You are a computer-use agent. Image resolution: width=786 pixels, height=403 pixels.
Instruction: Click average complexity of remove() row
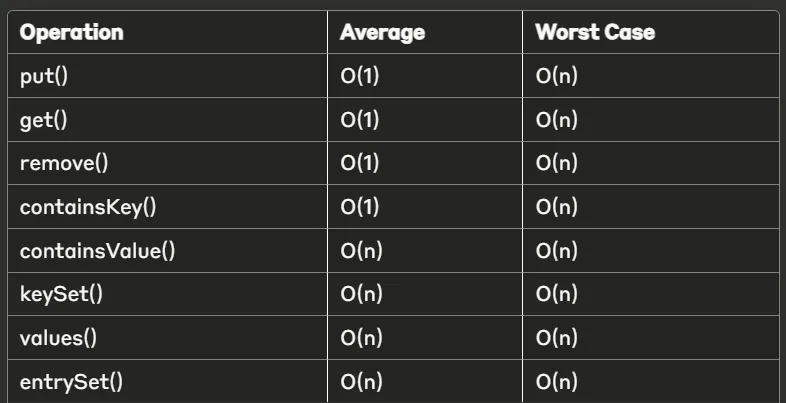coord(360,163)
